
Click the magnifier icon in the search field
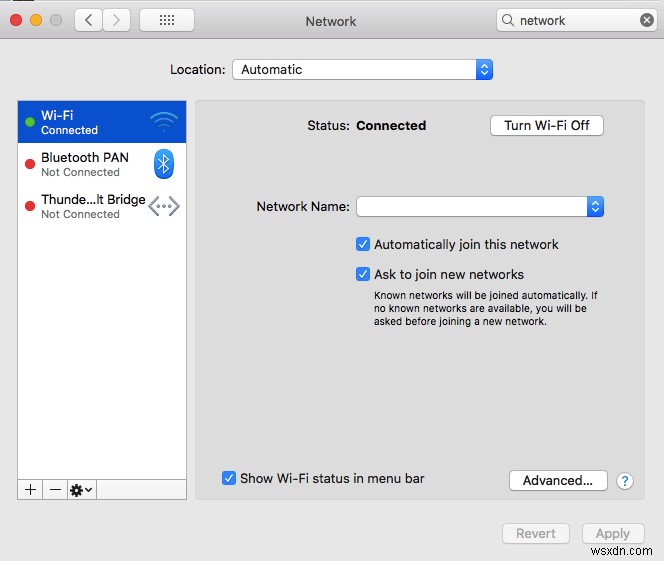(x=507, y=20)
